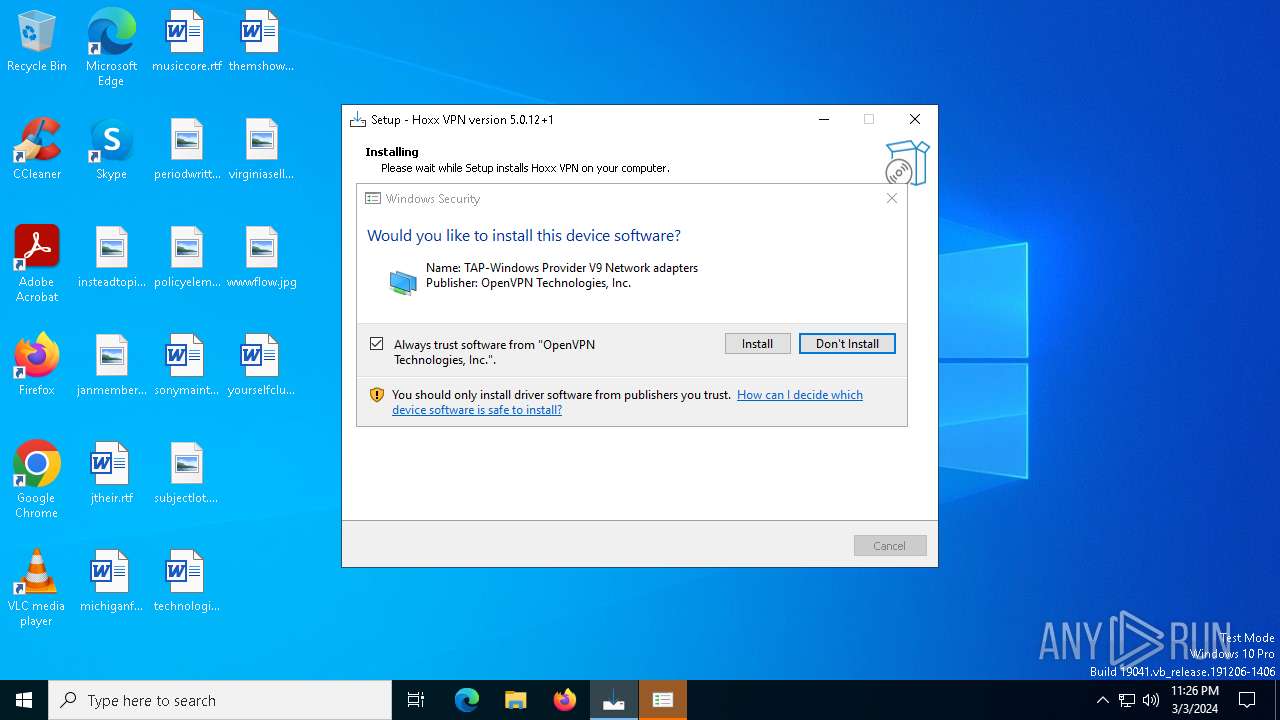Select the janmember... image file
Screen dimensions: 1280x720
coord(111,366)
